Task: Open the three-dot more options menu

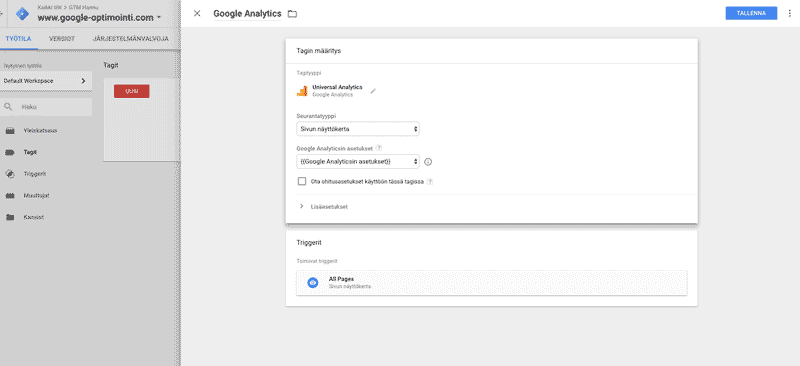Action: [790, 13]
